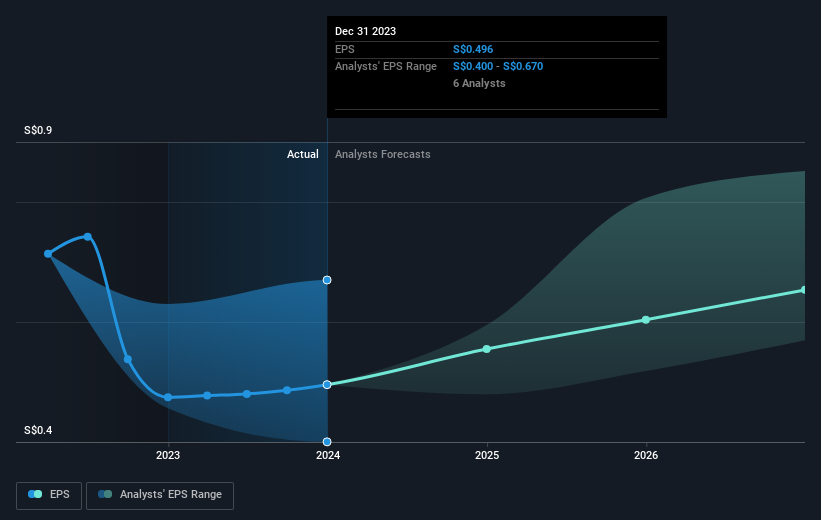Select the 2026 forecast EPS data point
Viewport: 821px width, 520px height.
pos(646,319)
